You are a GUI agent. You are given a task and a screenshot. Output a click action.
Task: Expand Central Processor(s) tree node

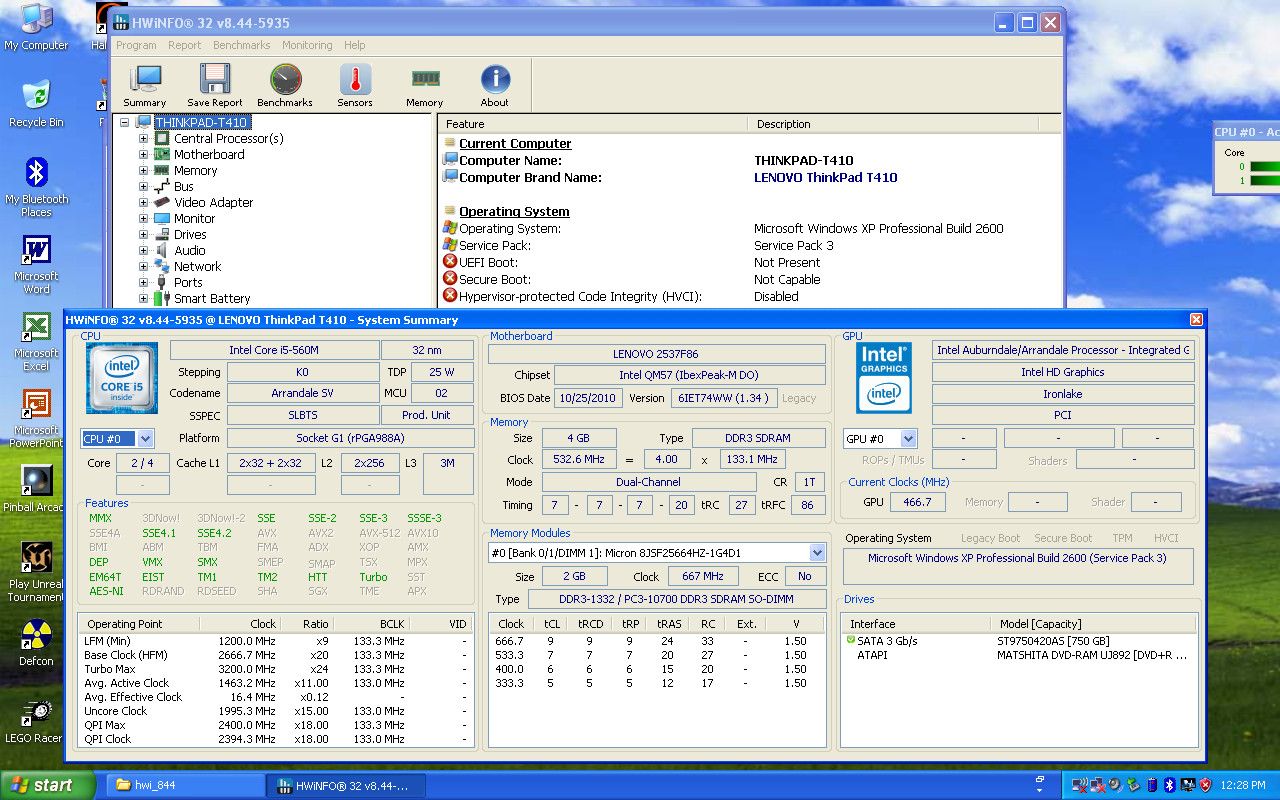[143, 139]
